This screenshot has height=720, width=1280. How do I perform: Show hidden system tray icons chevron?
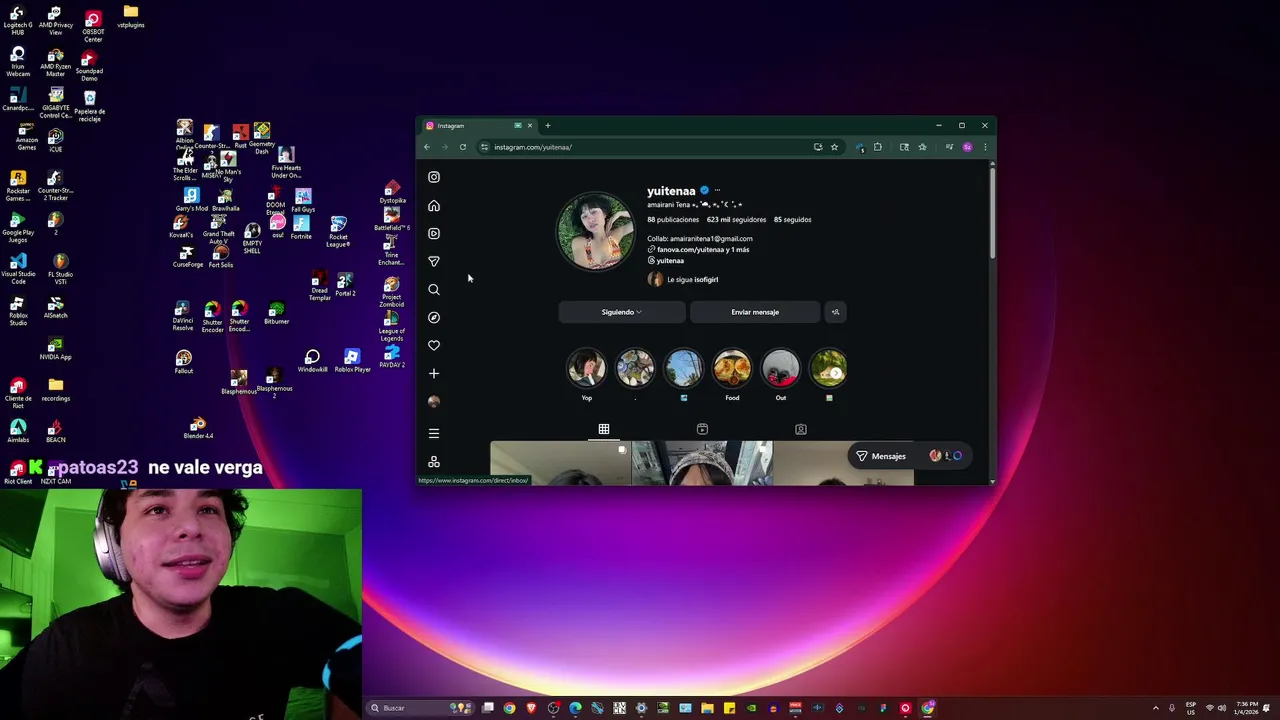click(1156, 708)
